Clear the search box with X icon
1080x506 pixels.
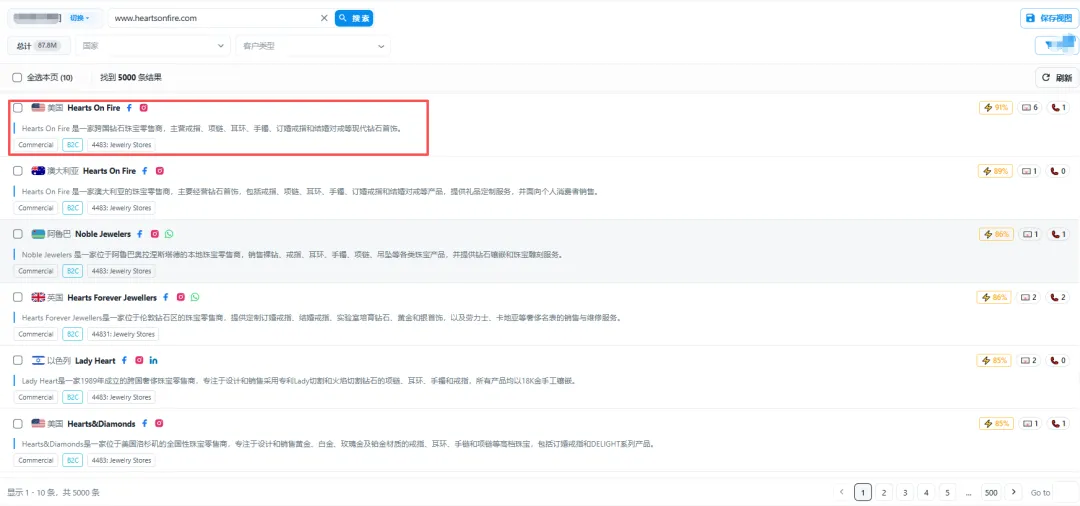[324, 19]
